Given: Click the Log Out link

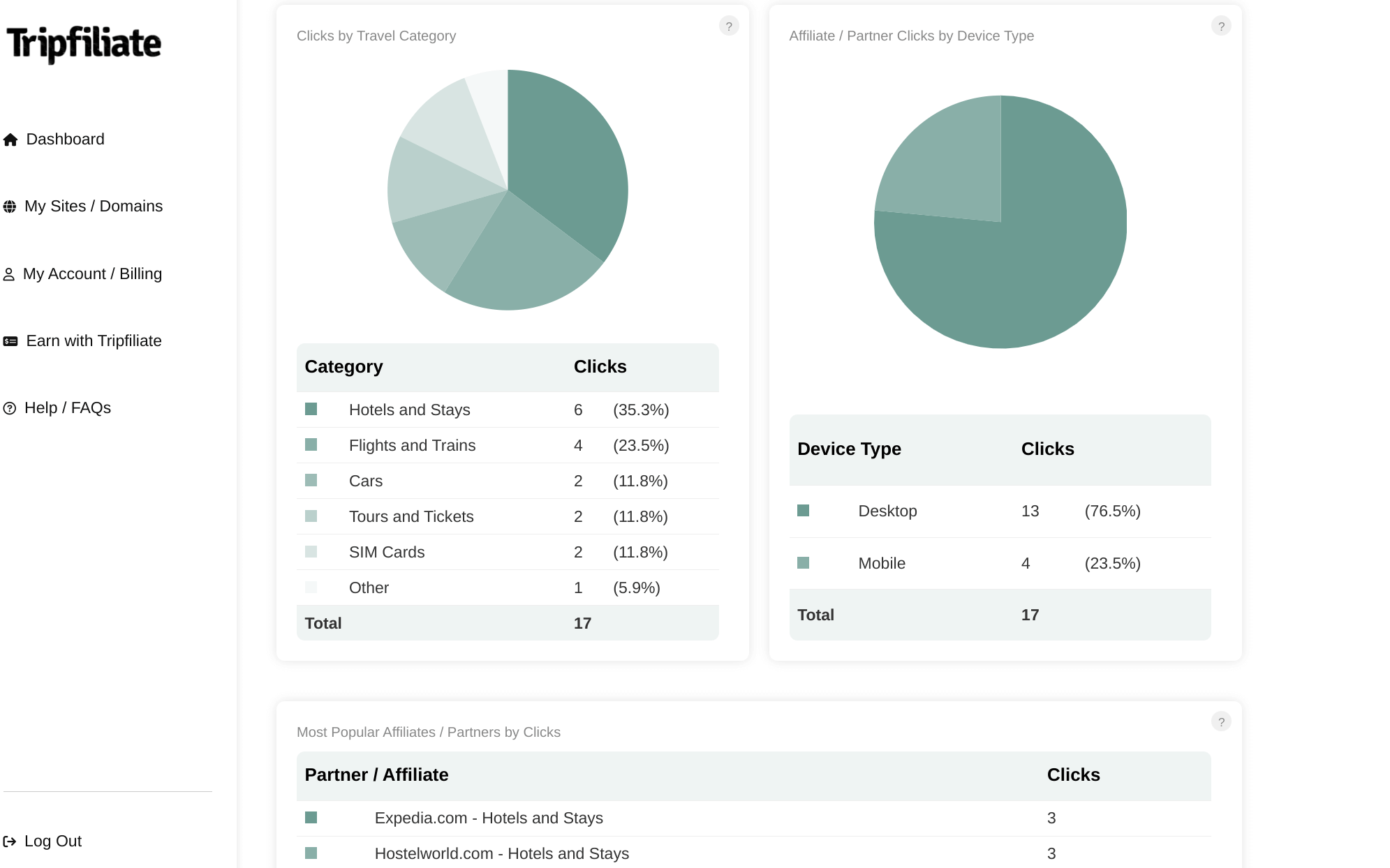Looking at the screenshot, I should [52, 841].
